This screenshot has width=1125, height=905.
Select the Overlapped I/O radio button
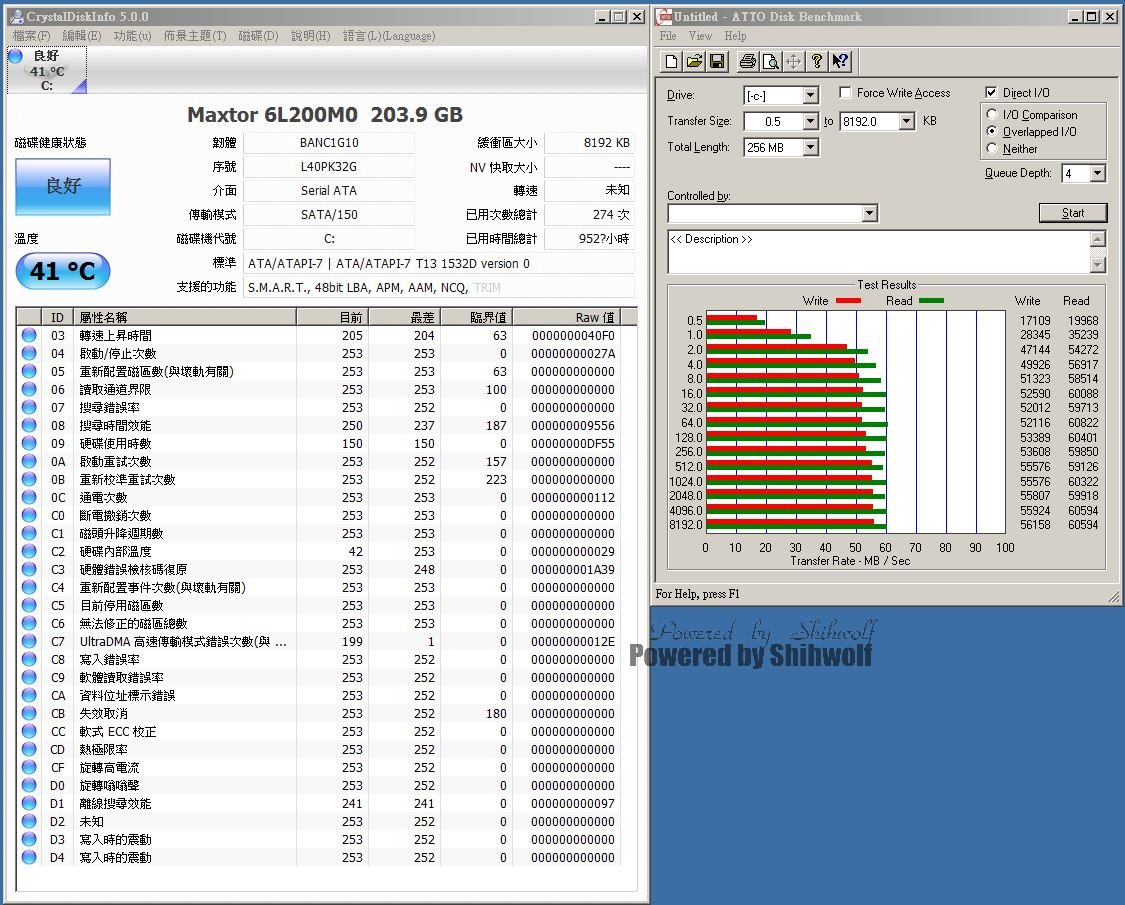992,131
